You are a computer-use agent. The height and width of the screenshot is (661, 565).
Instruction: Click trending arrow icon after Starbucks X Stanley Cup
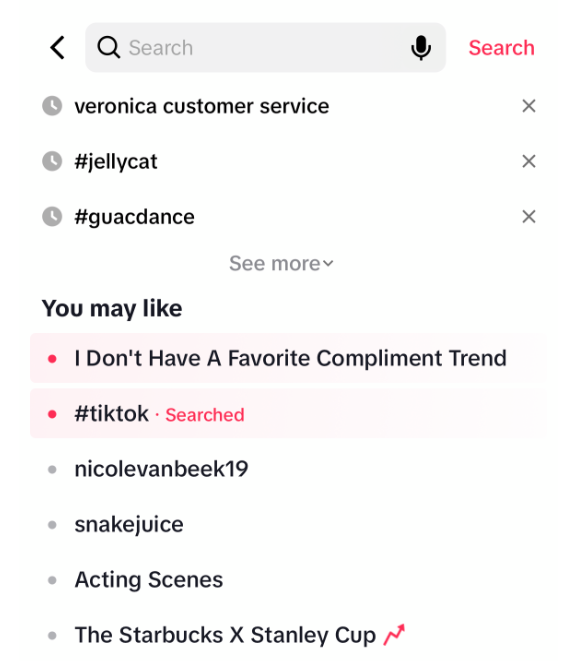[394, 634]
